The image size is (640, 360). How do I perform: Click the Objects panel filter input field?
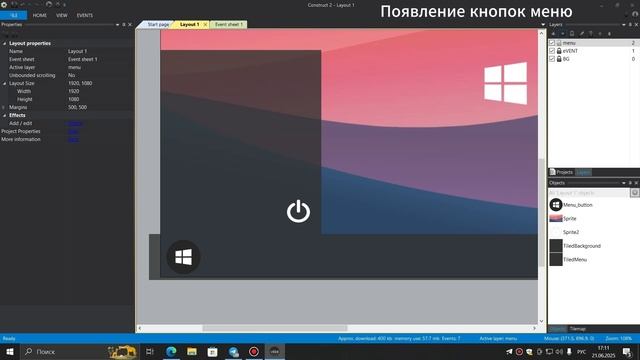[589, 193]
